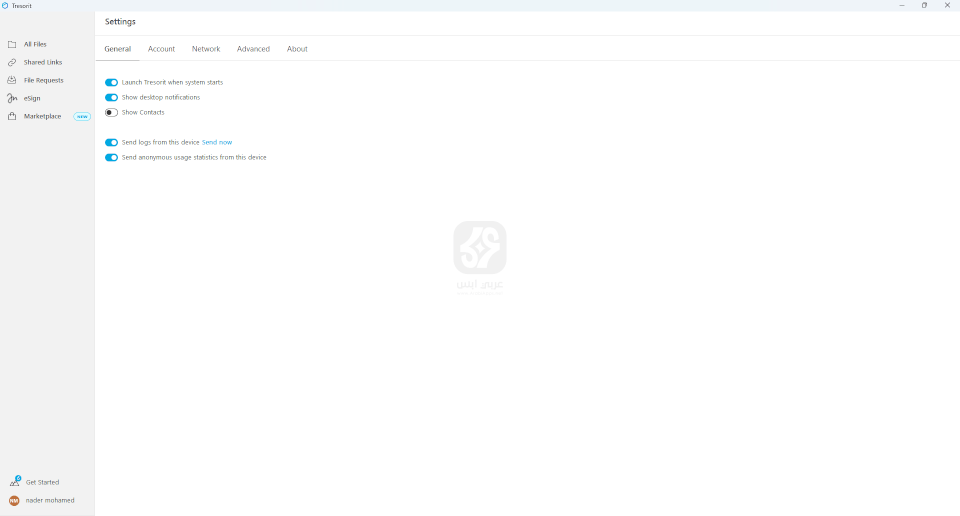The width and height of the screenshot is (960, 516).
Task: Disable anonymous usage statistics toggle
Action: (111, 157)
